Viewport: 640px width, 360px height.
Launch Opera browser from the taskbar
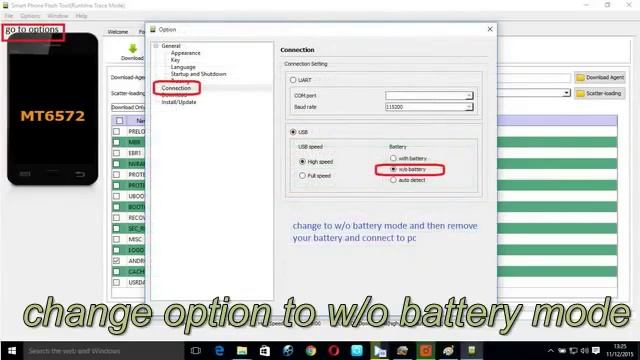tap(333, 351)
